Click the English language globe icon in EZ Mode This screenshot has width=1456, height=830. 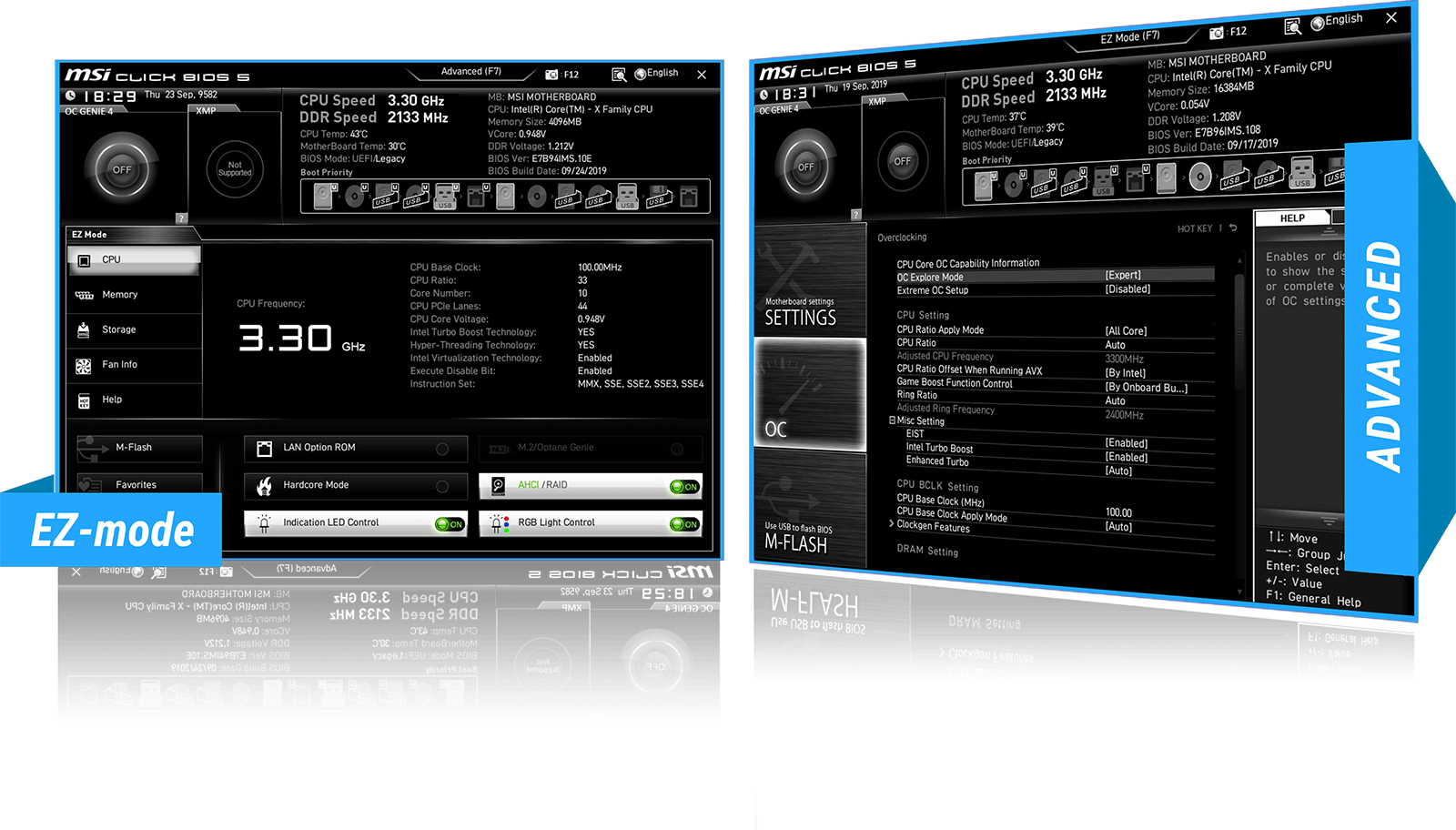(x=640, y=74)
